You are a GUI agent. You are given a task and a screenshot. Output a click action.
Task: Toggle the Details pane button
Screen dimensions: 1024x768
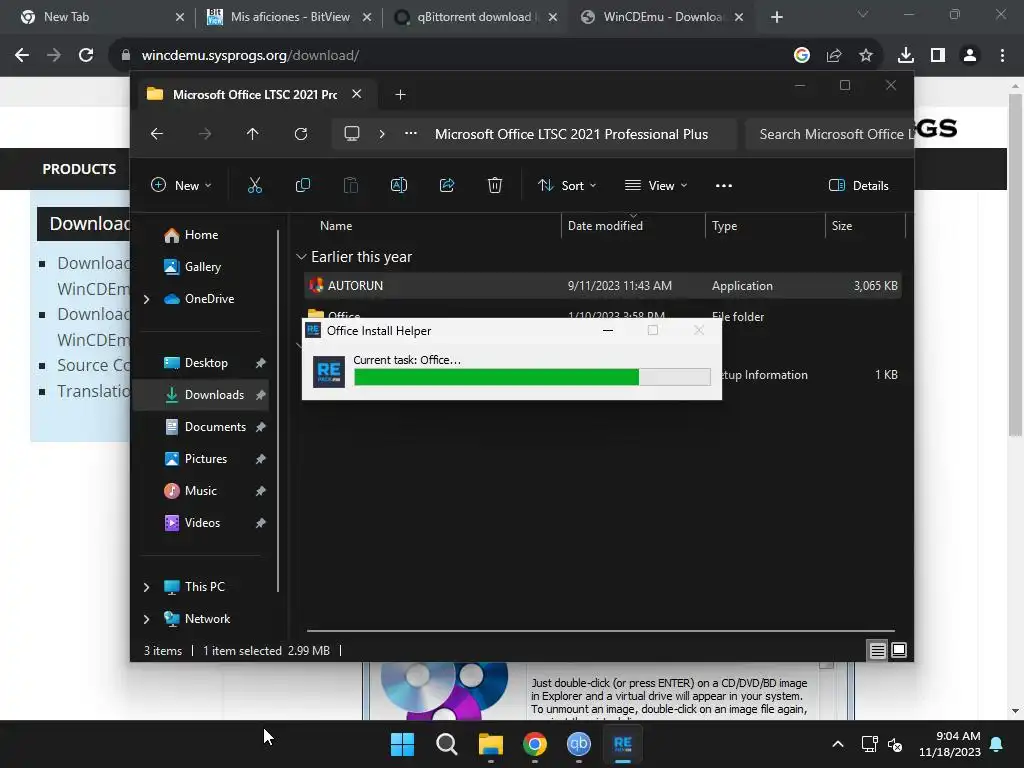859,185
